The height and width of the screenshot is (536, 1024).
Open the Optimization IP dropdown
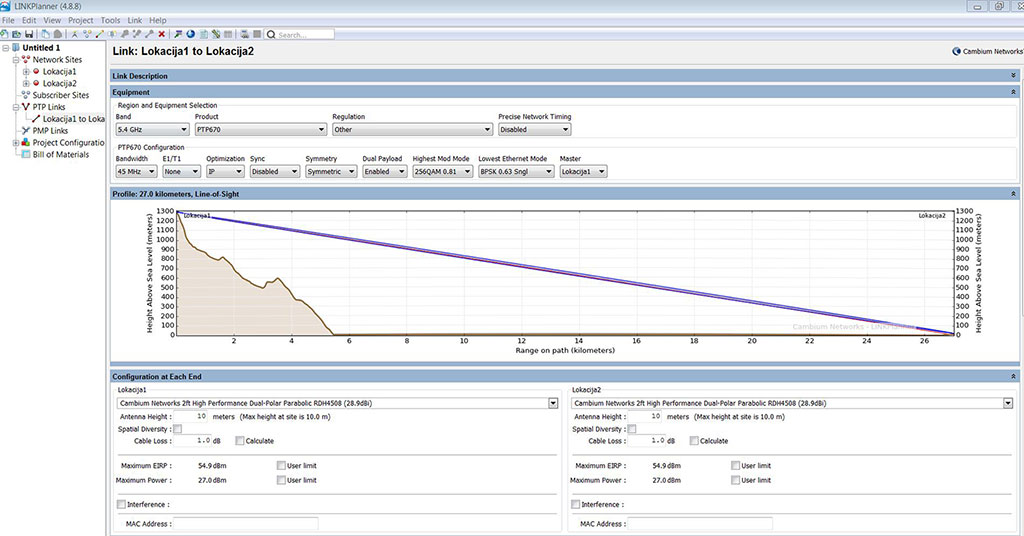225,171
